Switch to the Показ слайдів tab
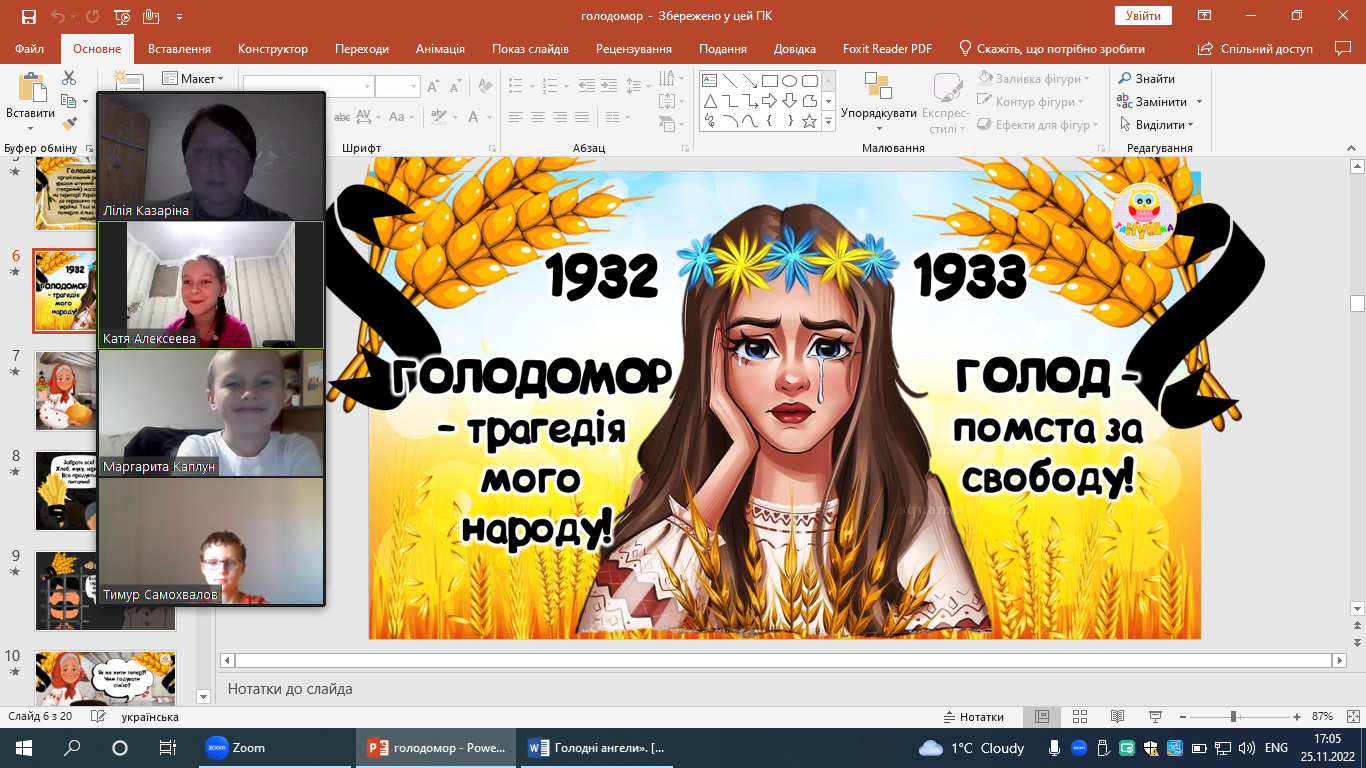Image resolution: width=1366 pixels, height=768 pixels. point(530,49)
